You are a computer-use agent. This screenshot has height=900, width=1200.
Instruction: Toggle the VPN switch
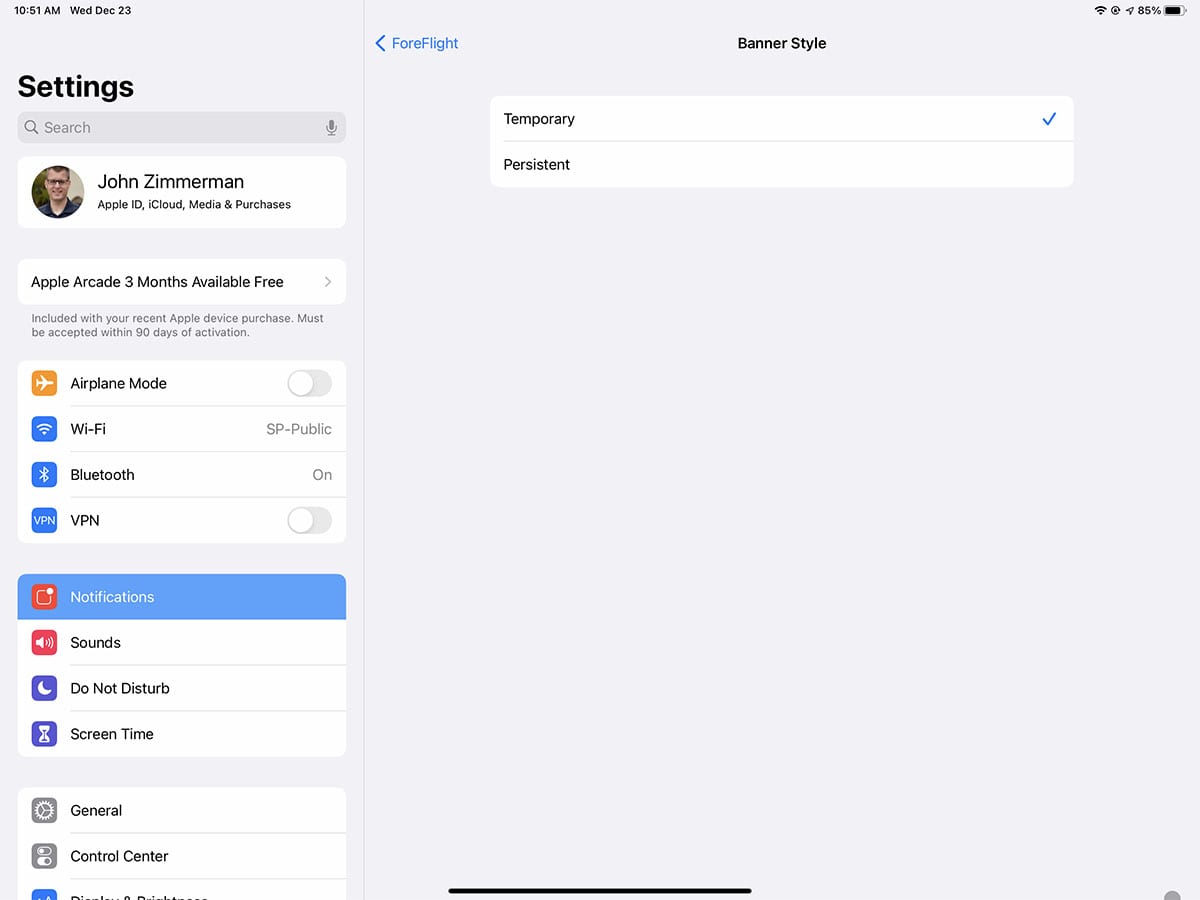click(x=309, y=520)
